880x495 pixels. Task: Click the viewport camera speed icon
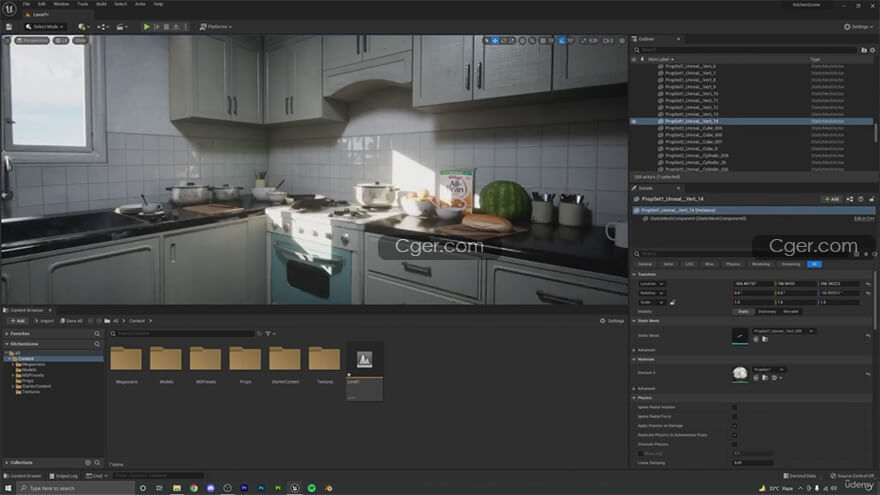coord(608,40)
